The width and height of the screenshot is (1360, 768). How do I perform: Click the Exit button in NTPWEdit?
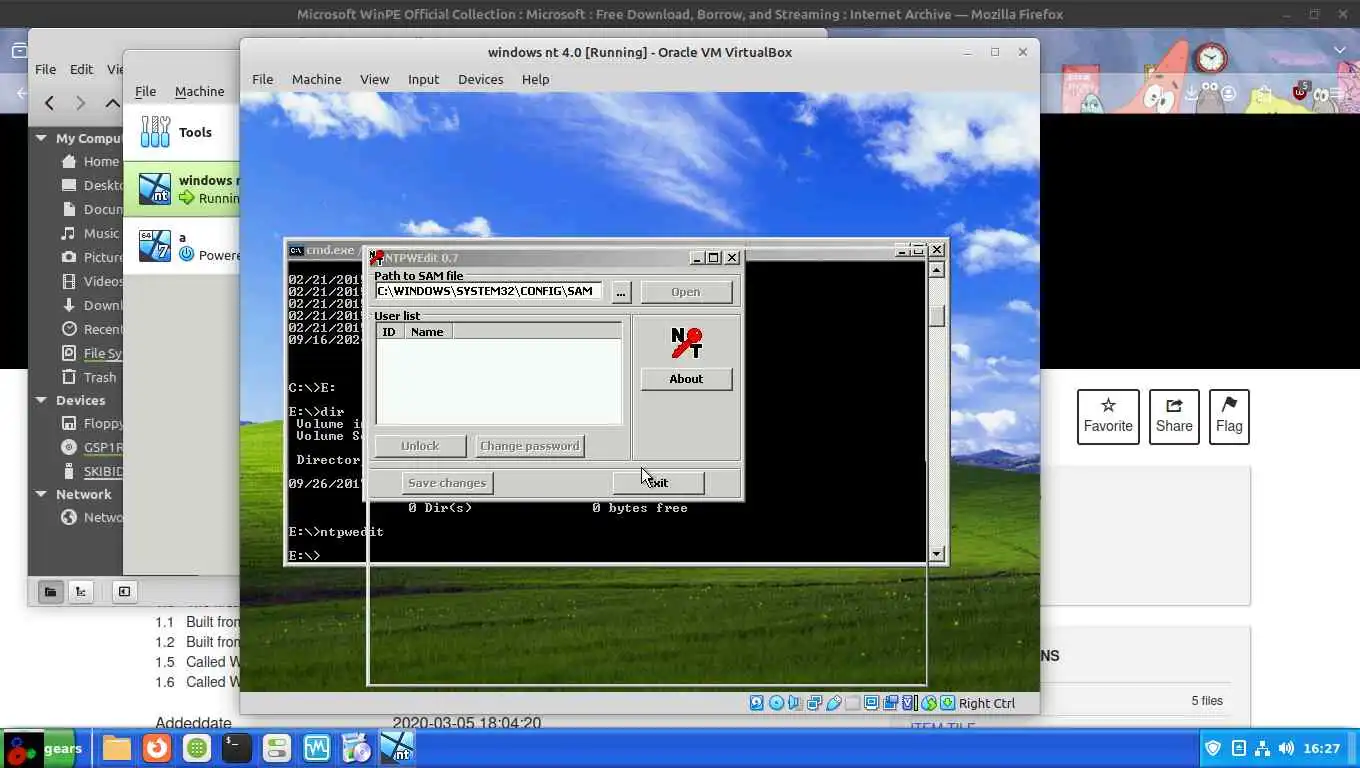(x=658, y=483)
